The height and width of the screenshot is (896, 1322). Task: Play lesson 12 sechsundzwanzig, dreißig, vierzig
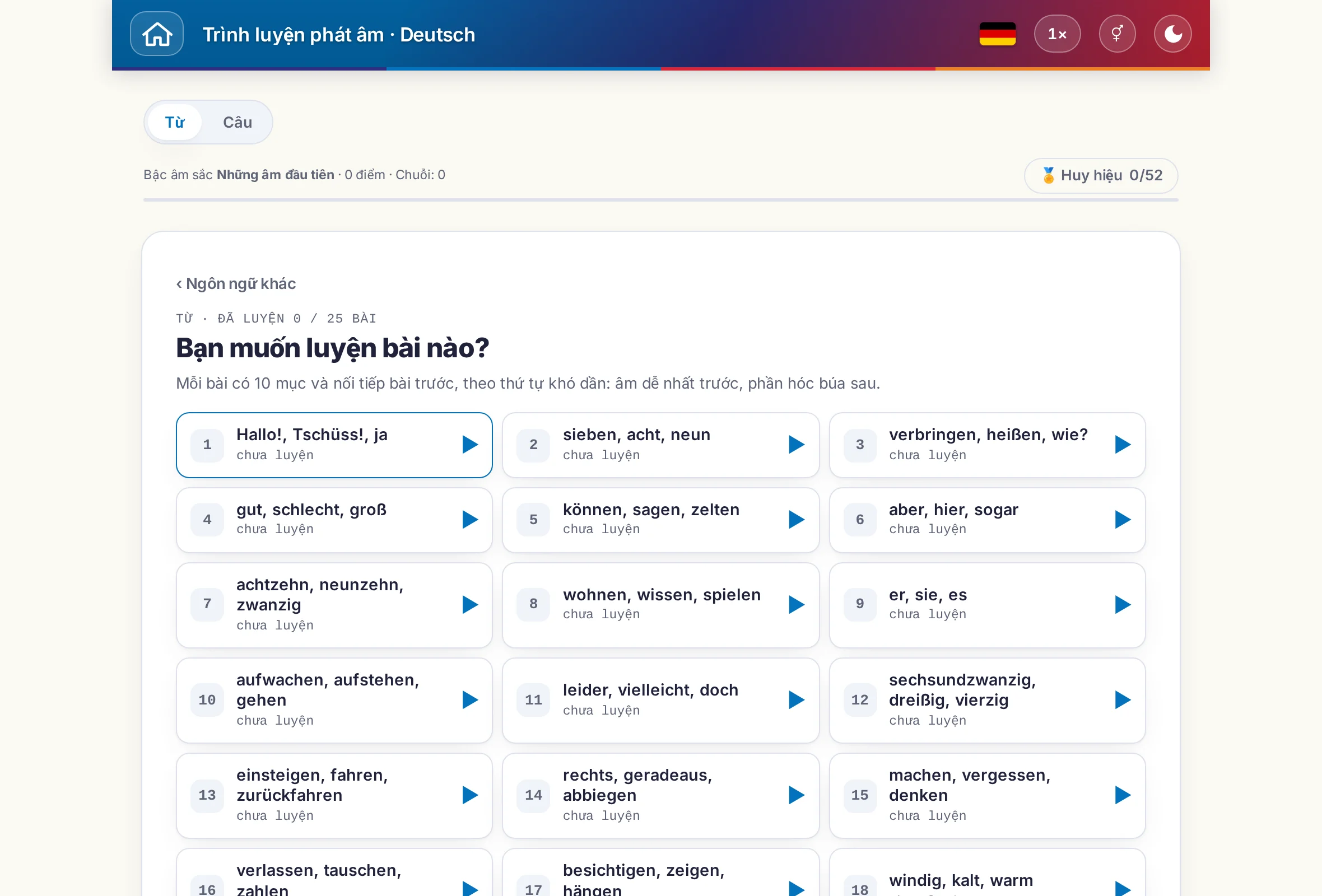(1123, 700)
